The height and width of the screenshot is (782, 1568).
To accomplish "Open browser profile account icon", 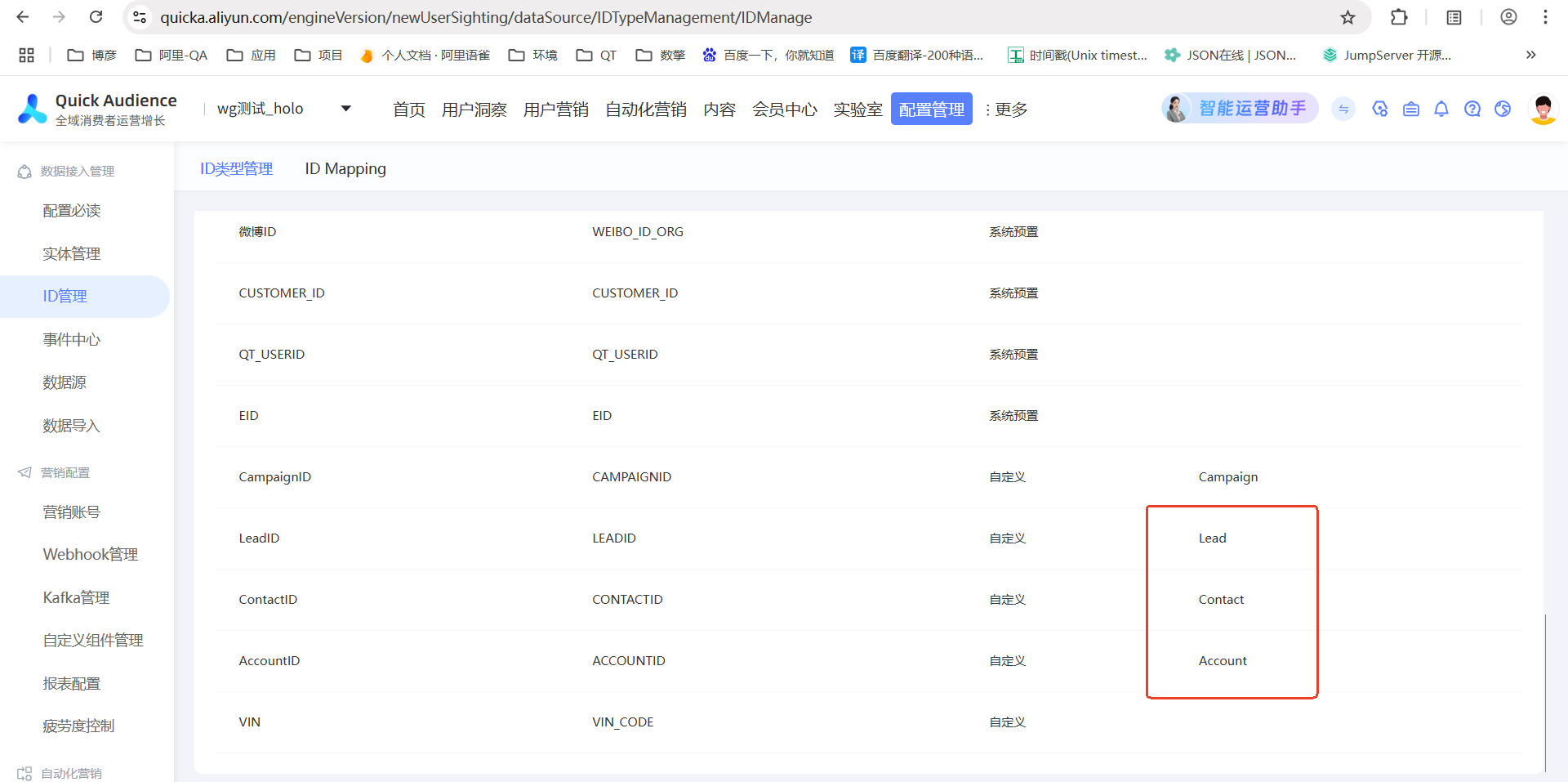I will (1508, 17).
